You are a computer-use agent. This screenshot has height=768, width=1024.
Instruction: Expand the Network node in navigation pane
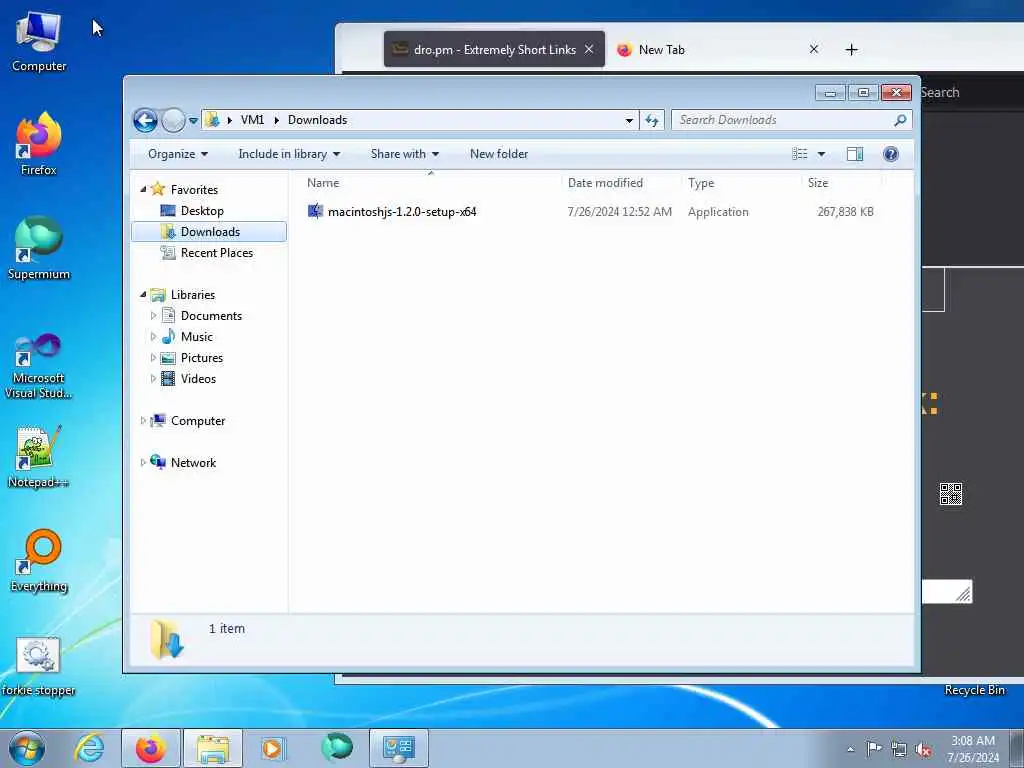[x=143, y=463]
